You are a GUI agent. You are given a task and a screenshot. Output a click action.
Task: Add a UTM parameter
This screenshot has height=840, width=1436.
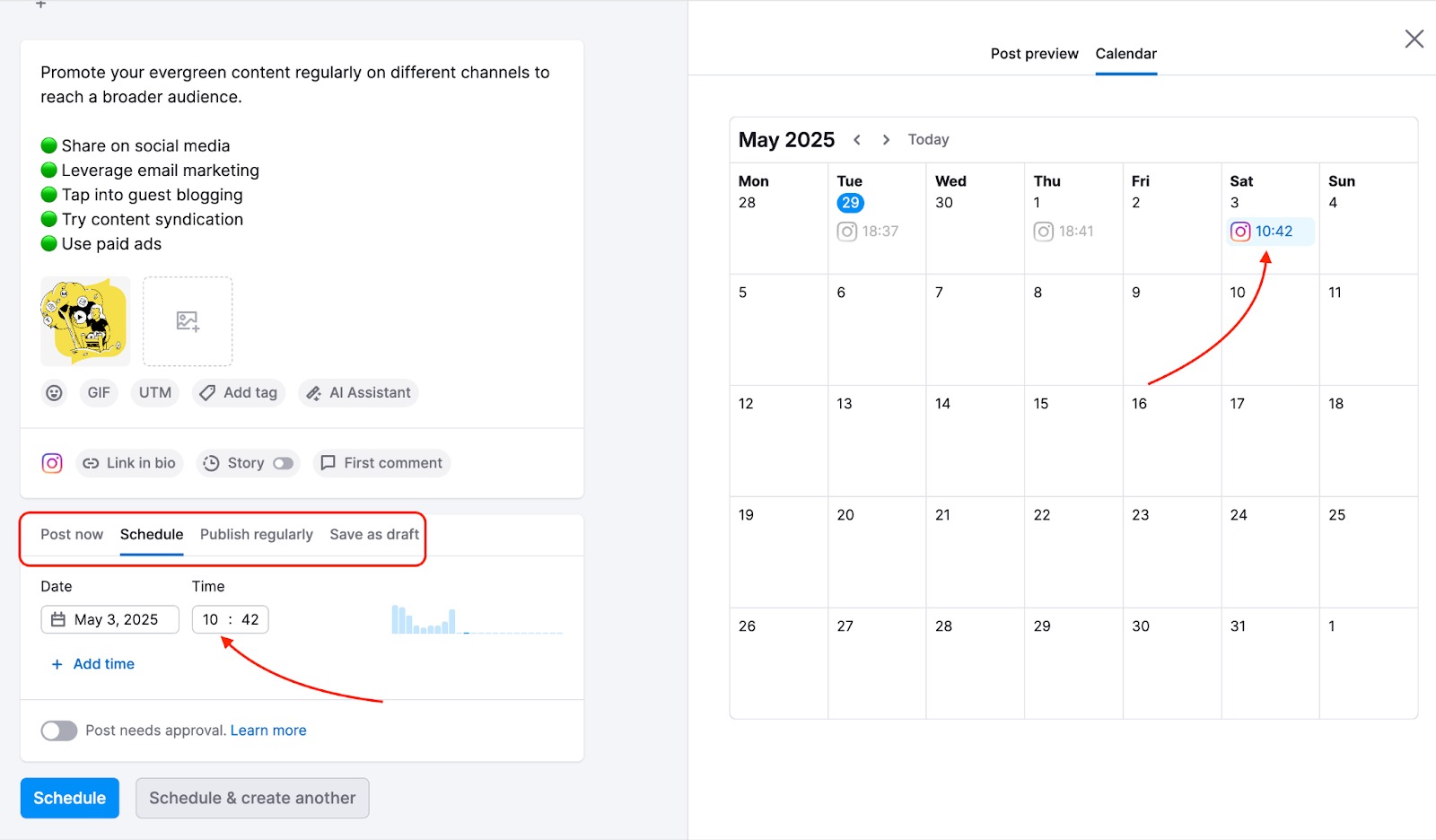(x=154, y=392)
